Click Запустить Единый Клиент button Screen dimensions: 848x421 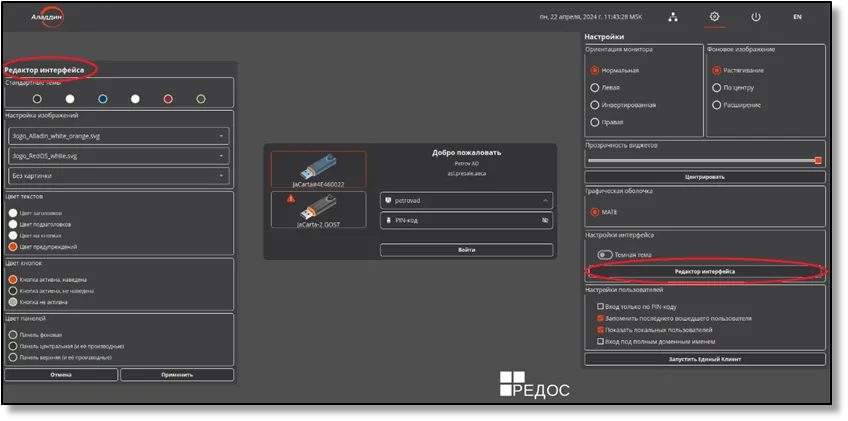[x=705, y=359]
